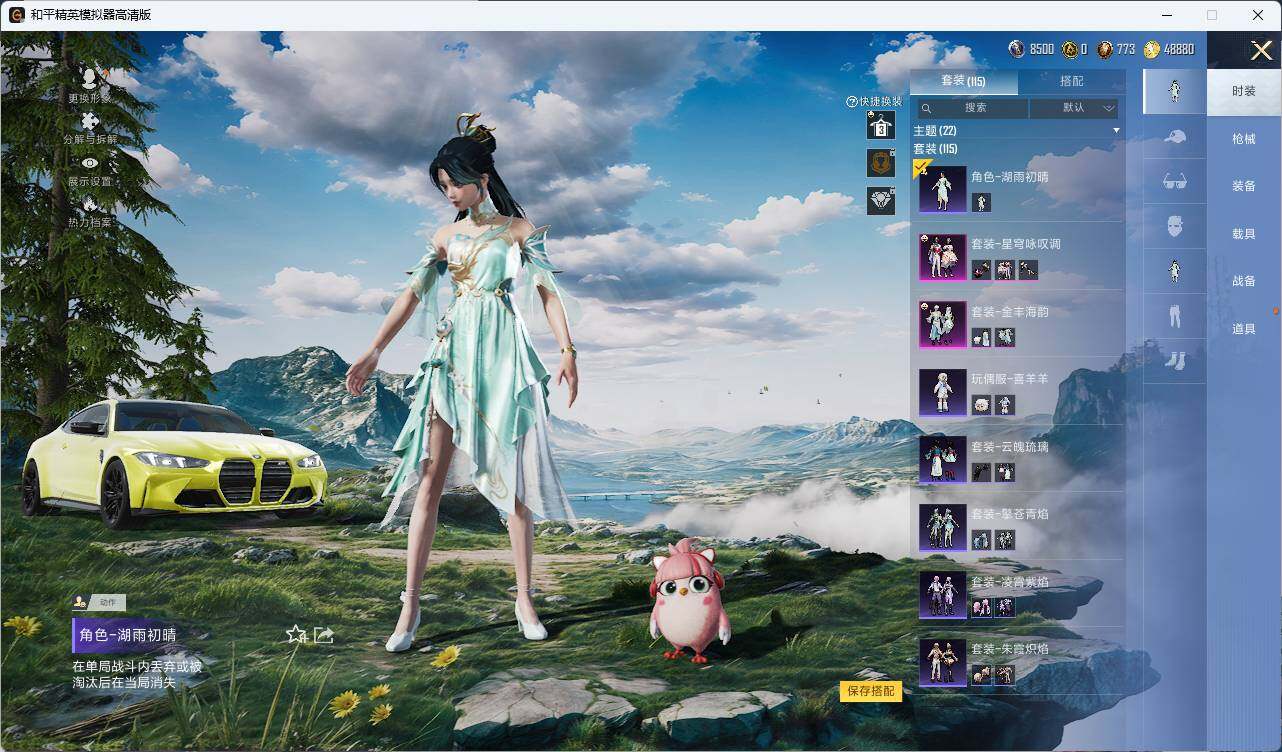Open 展示设置 eye display settings
Viewport: 1282px width, 752px height.
coord(90,163)
